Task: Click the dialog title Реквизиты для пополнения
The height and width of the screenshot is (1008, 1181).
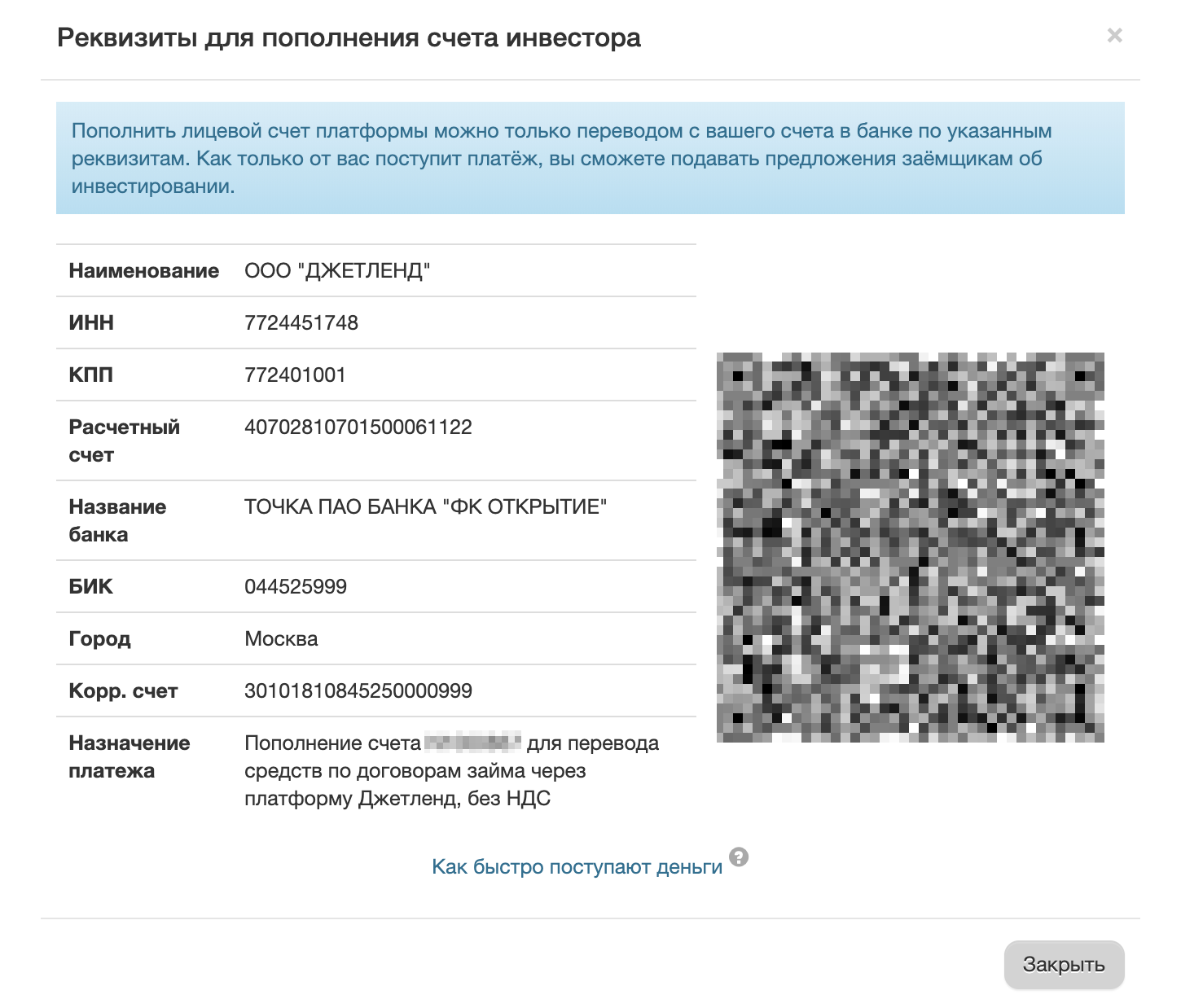Action: (349, 37)
